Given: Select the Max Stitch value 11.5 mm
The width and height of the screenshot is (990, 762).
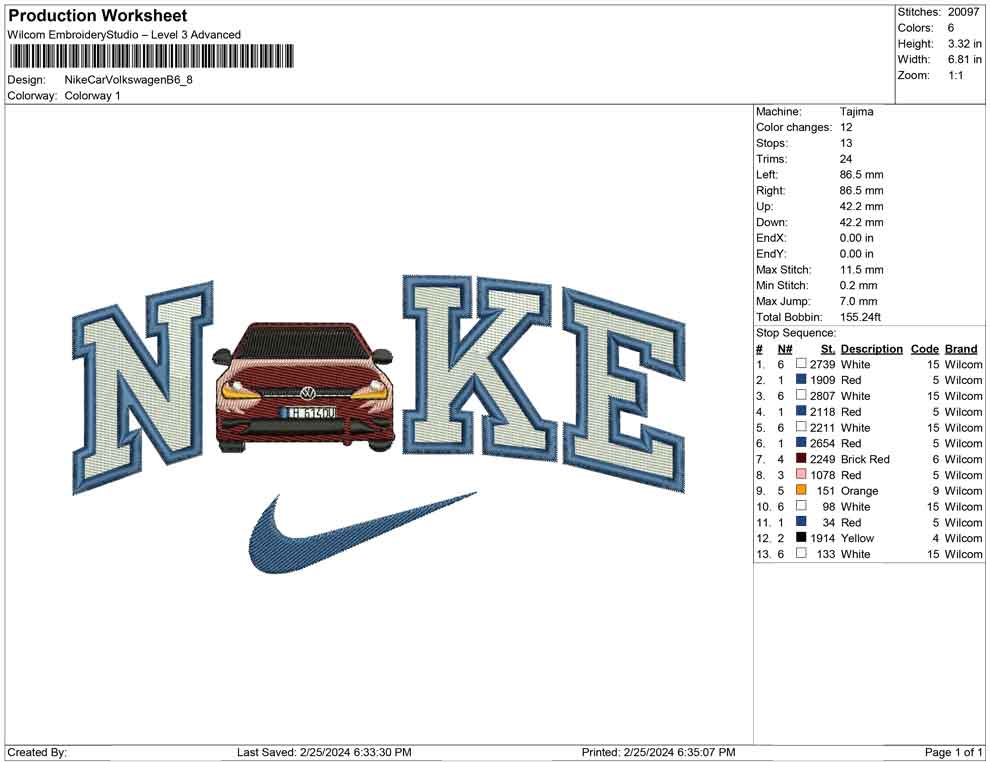Looking at the screenshot, I should (x=862, y=270).
